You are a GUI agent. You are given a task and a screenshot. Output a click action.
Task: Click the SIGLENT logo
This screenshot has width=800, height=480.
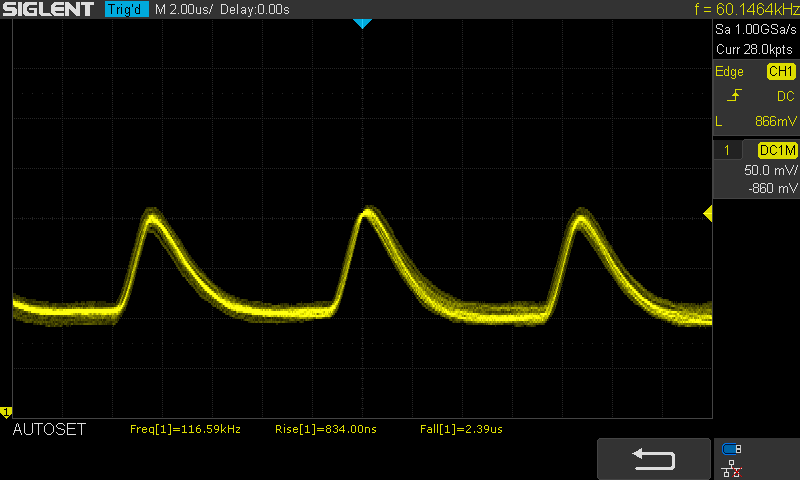[48, 9]
